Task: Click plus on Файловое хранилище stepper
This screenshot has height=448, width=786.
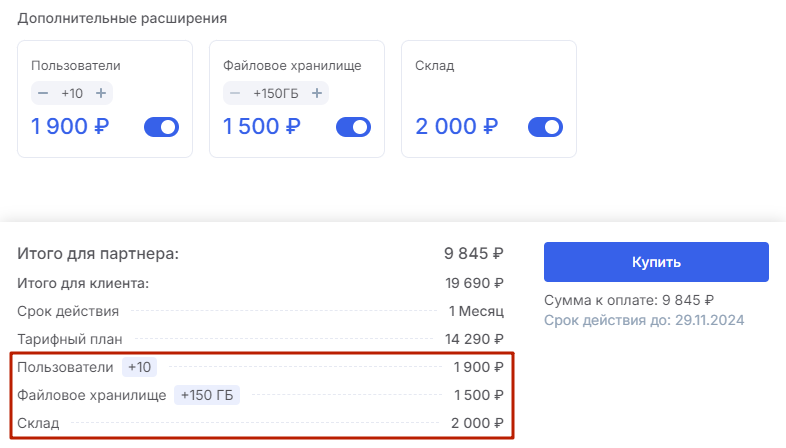Action: click(x=317, y=93)
